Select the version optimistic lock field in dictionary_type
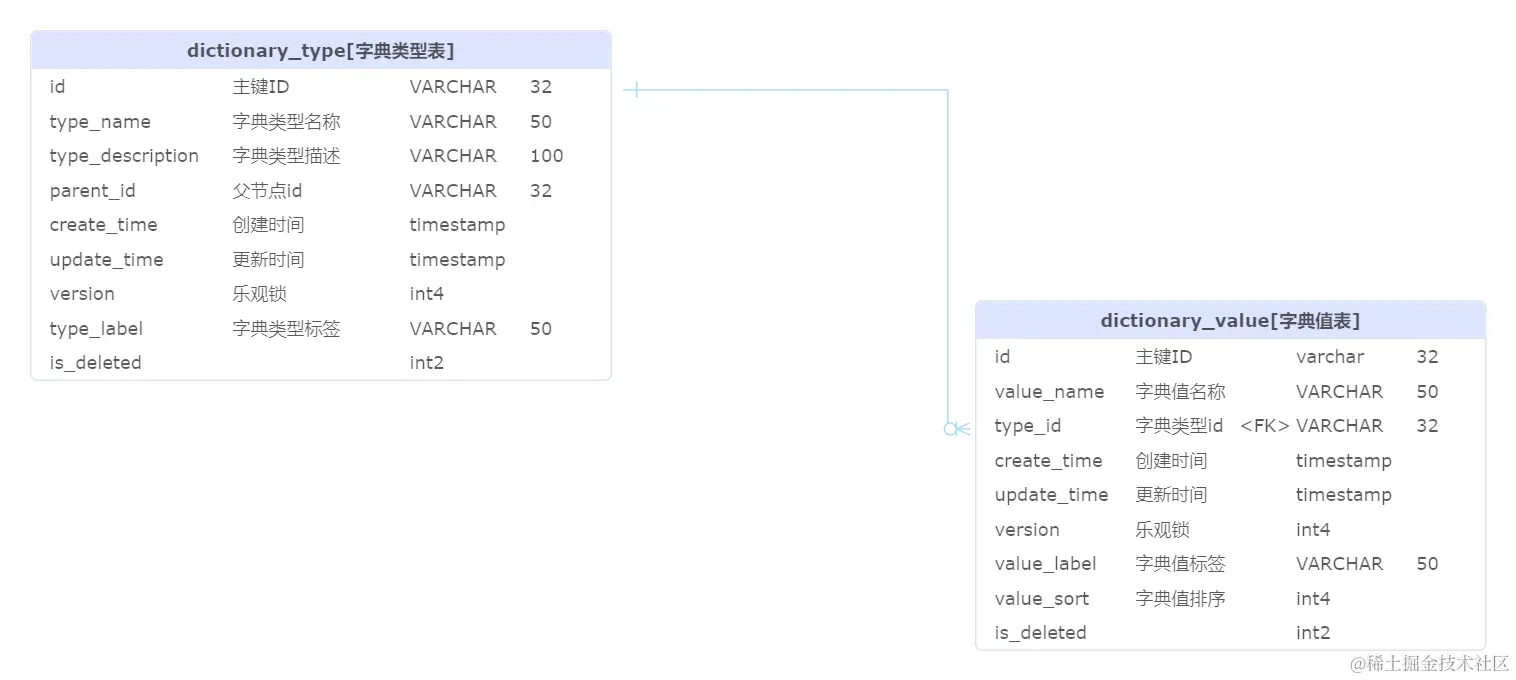The width and height of the screenshot is (1516, 680). [x=200, y=293]
